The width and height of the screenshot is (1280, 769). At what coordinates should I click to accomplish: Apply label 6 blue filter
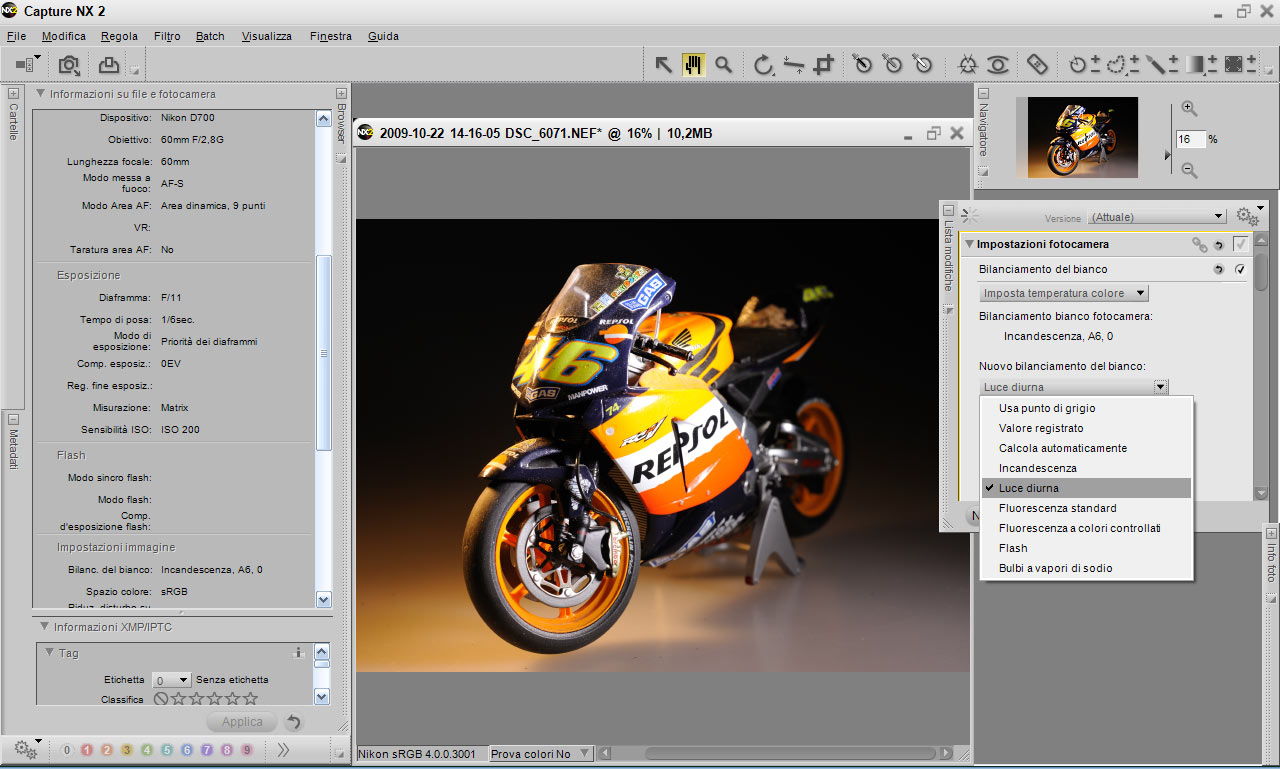pyautogui.click(x=187, y=749)
